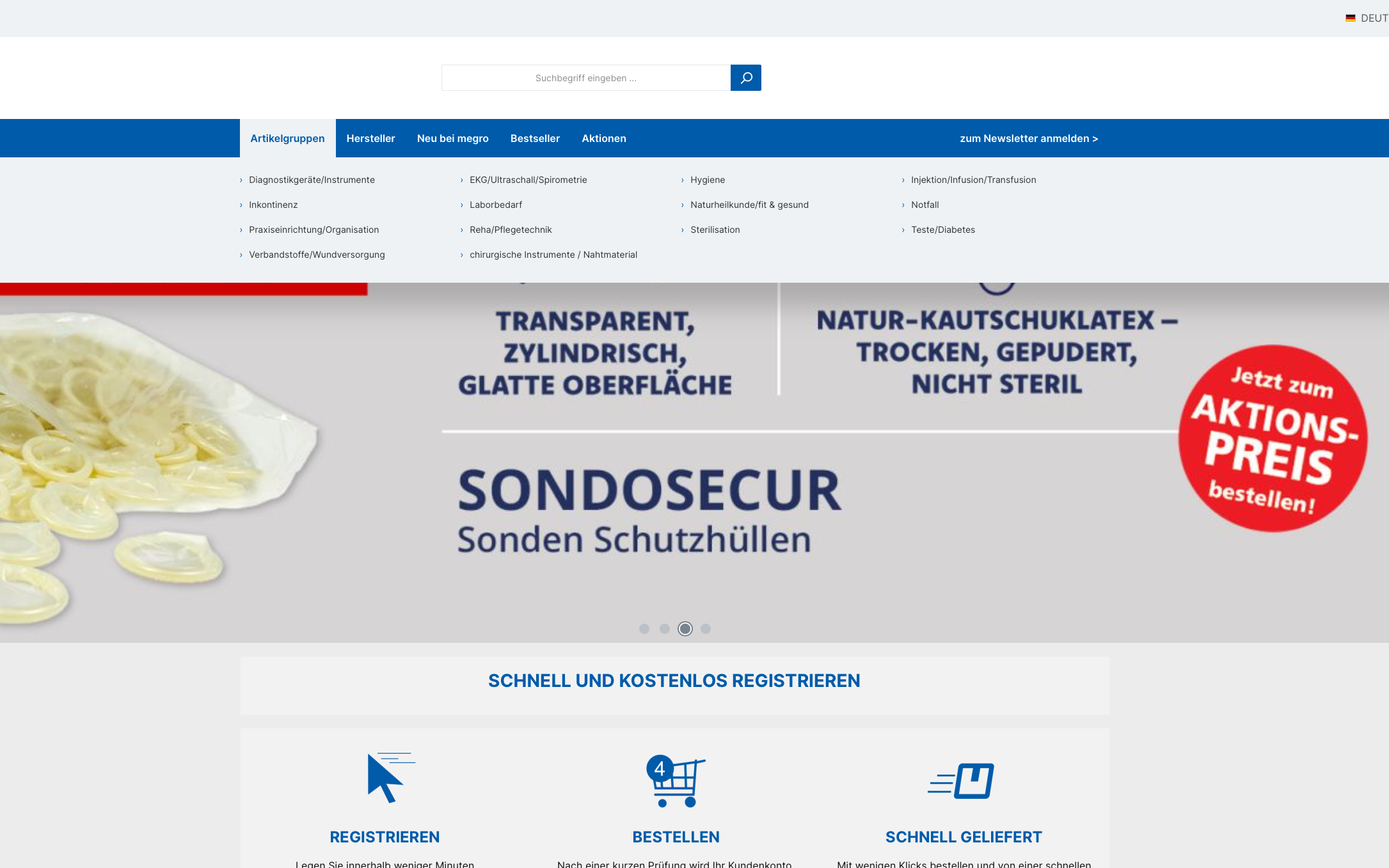Open chirurgische Instrumente / Nahtmaterial category
Screen dimensions: 1389x868
pos(553,255)
